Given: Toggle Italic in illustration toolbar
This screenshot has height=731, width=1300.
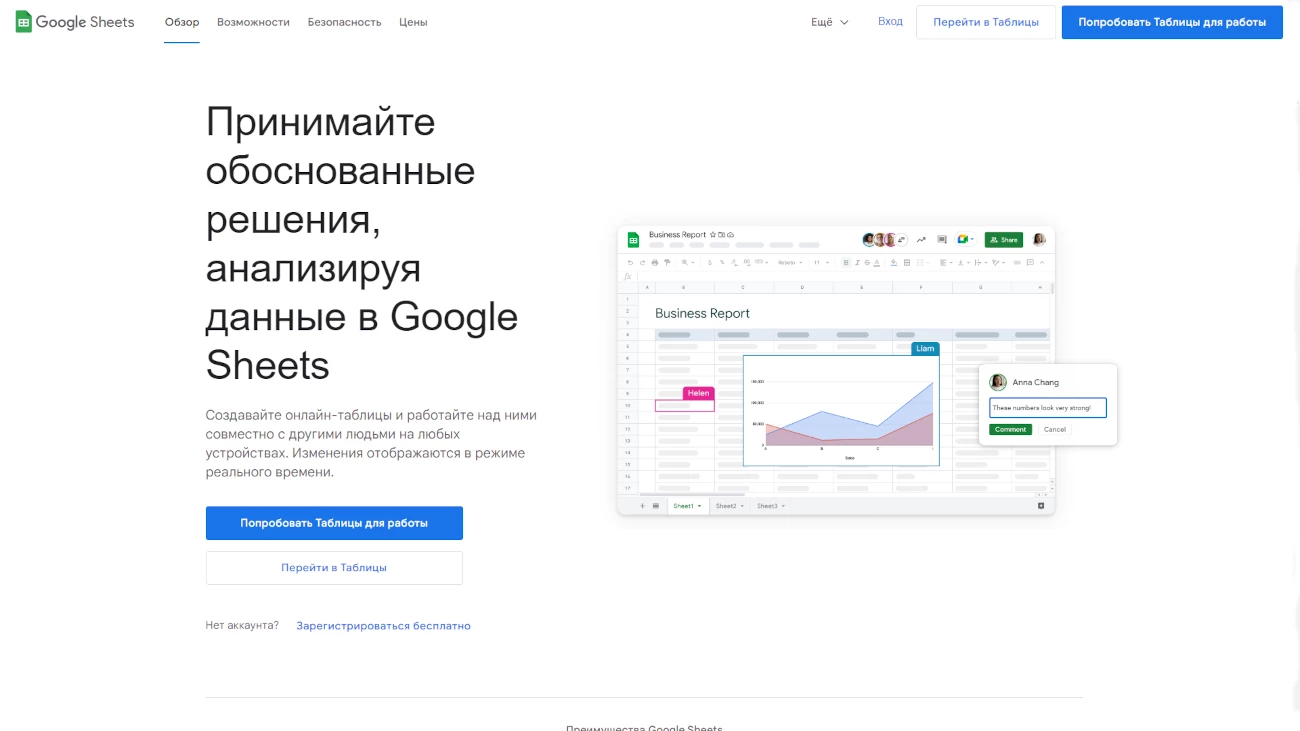Looking at the screenshot, I should coord(857,262).
